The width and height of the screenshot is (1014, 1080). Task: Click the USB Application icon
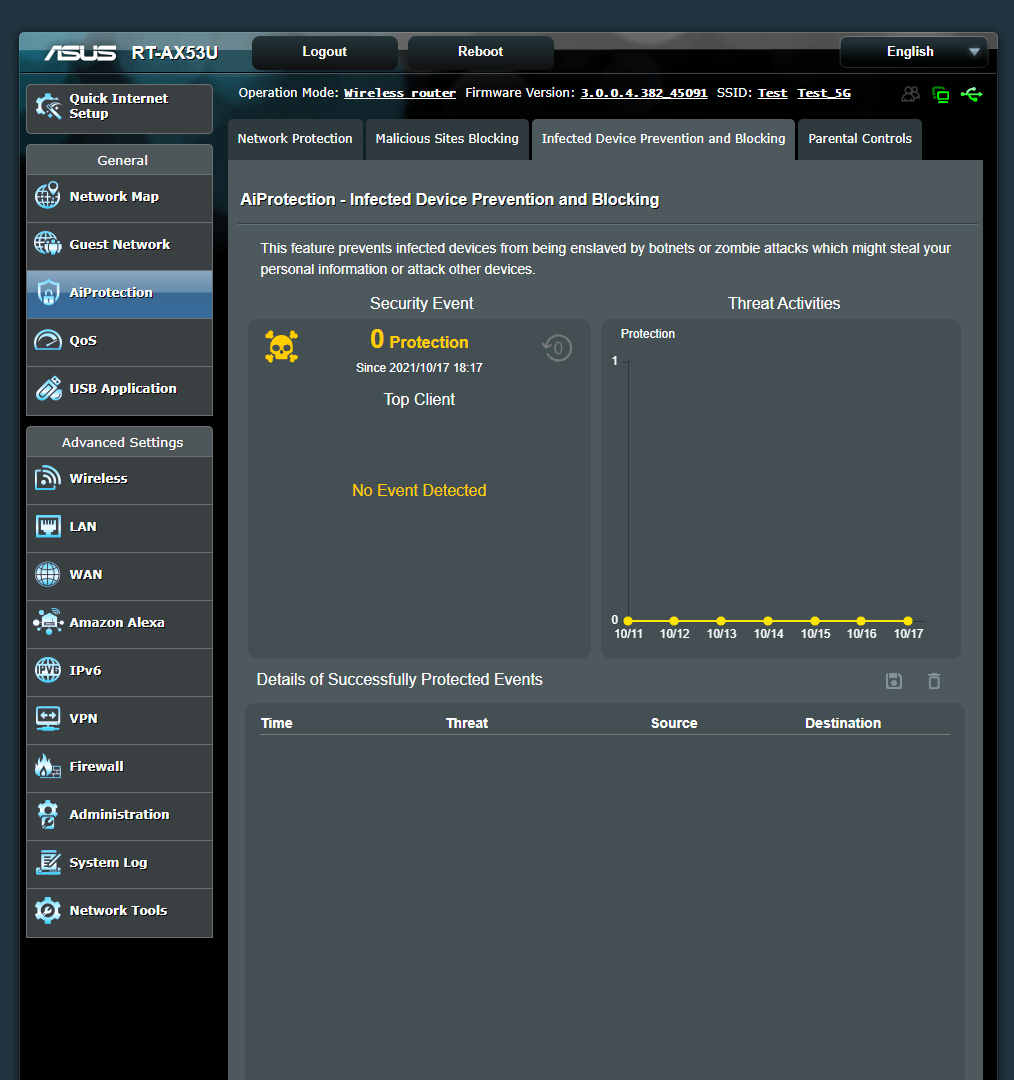pyautogui.click(x=48, y=388)
